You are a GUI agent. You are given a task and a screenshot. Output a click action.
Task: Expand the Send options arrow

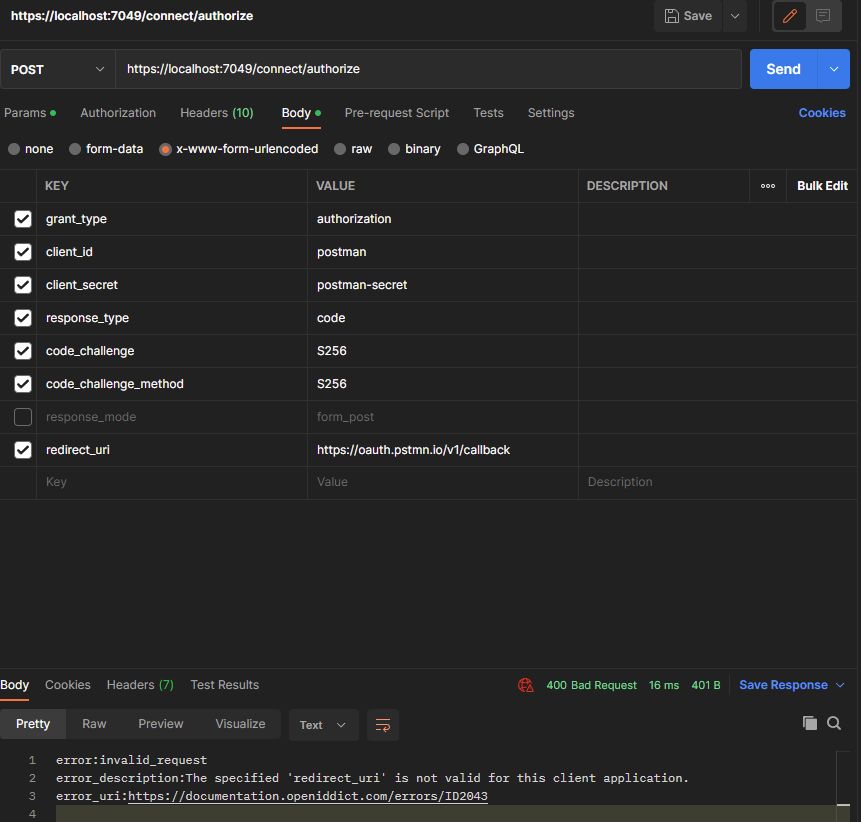pos(834,69)
